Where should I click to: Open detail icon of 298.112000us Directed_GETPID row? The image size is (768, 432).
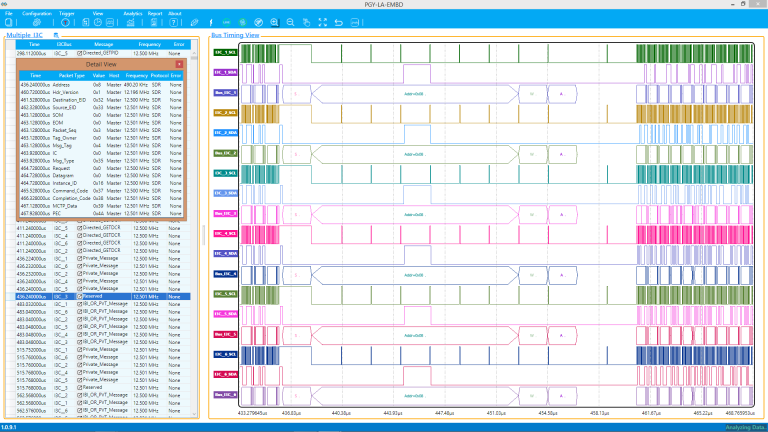[79, 53]
